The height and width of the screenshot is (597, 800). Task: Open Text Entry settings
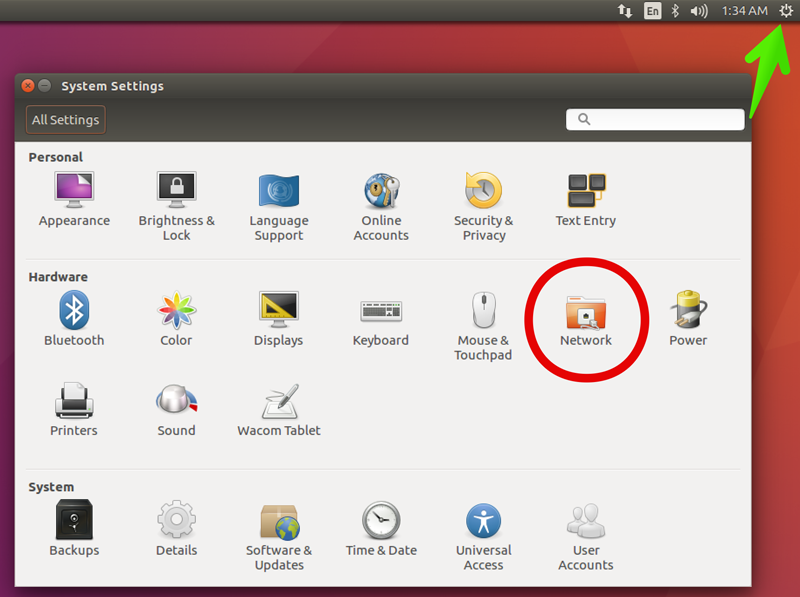(586, 200)
